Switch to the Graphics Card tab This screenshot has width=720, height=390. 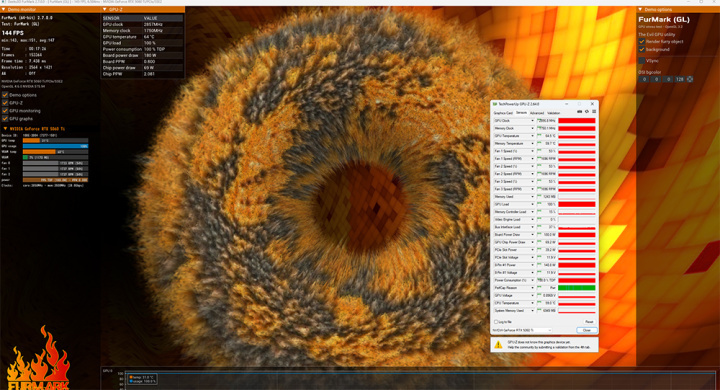point(503,113)
